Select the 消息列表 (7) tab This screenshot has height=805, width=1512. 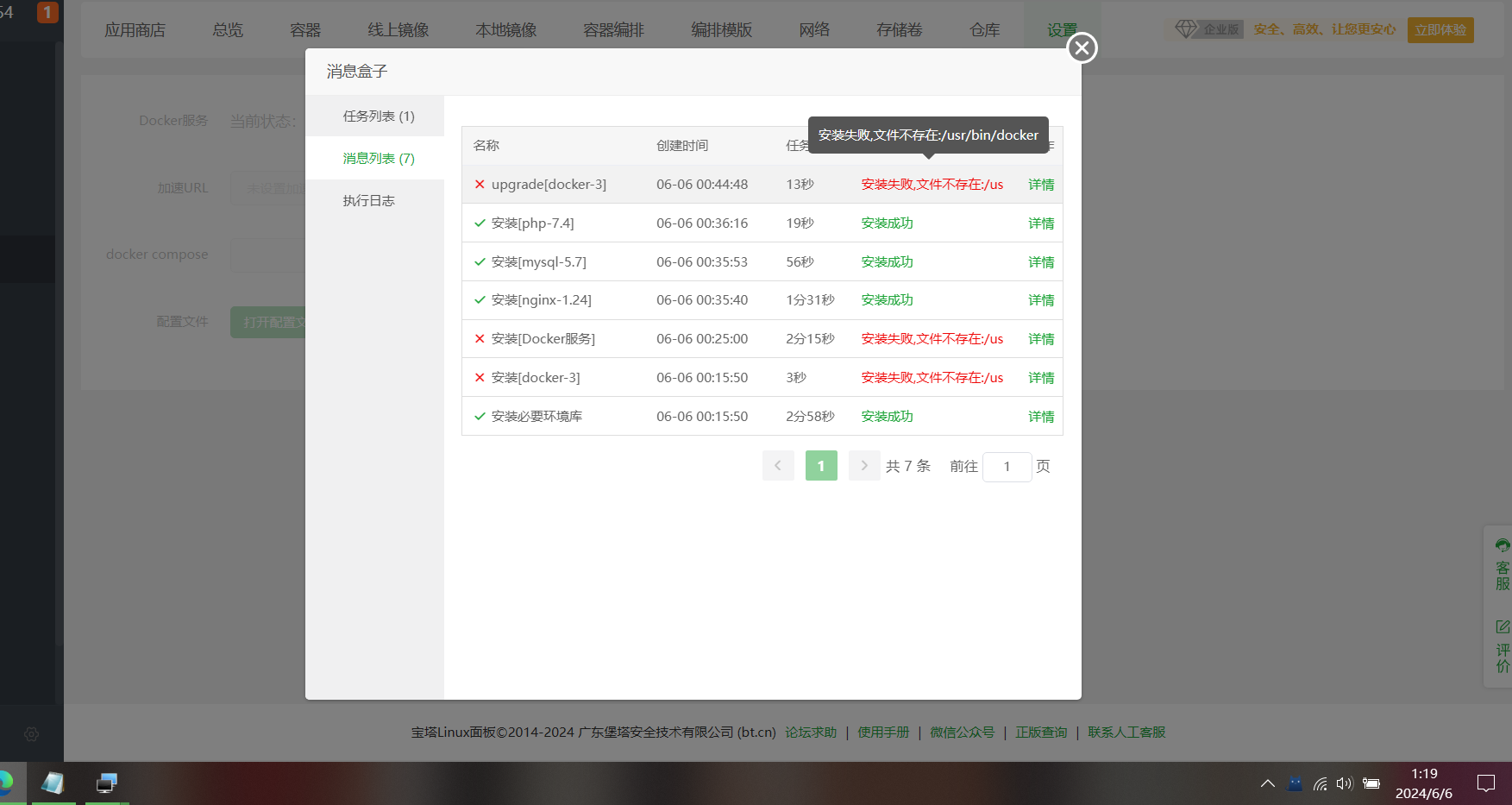379,158
